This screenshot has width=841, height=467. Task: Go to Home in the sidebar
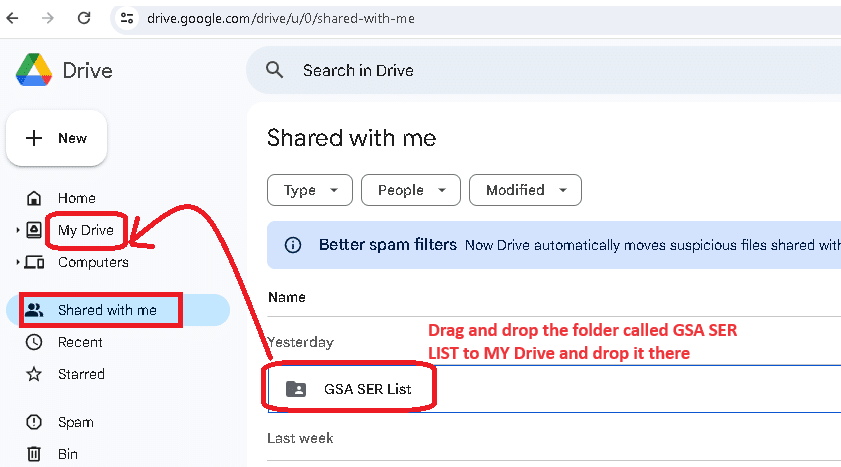(x=76, y=198)
